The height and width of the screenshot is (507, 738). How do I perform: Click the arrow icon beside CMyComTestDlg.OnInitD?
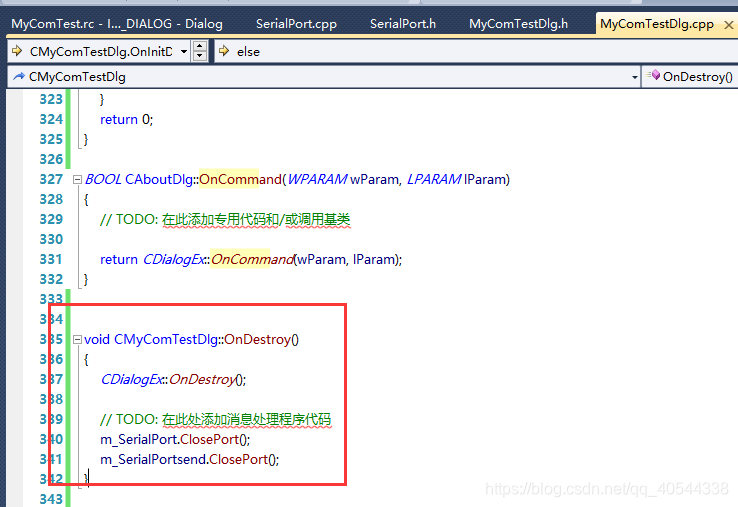[x=17, y=51]
